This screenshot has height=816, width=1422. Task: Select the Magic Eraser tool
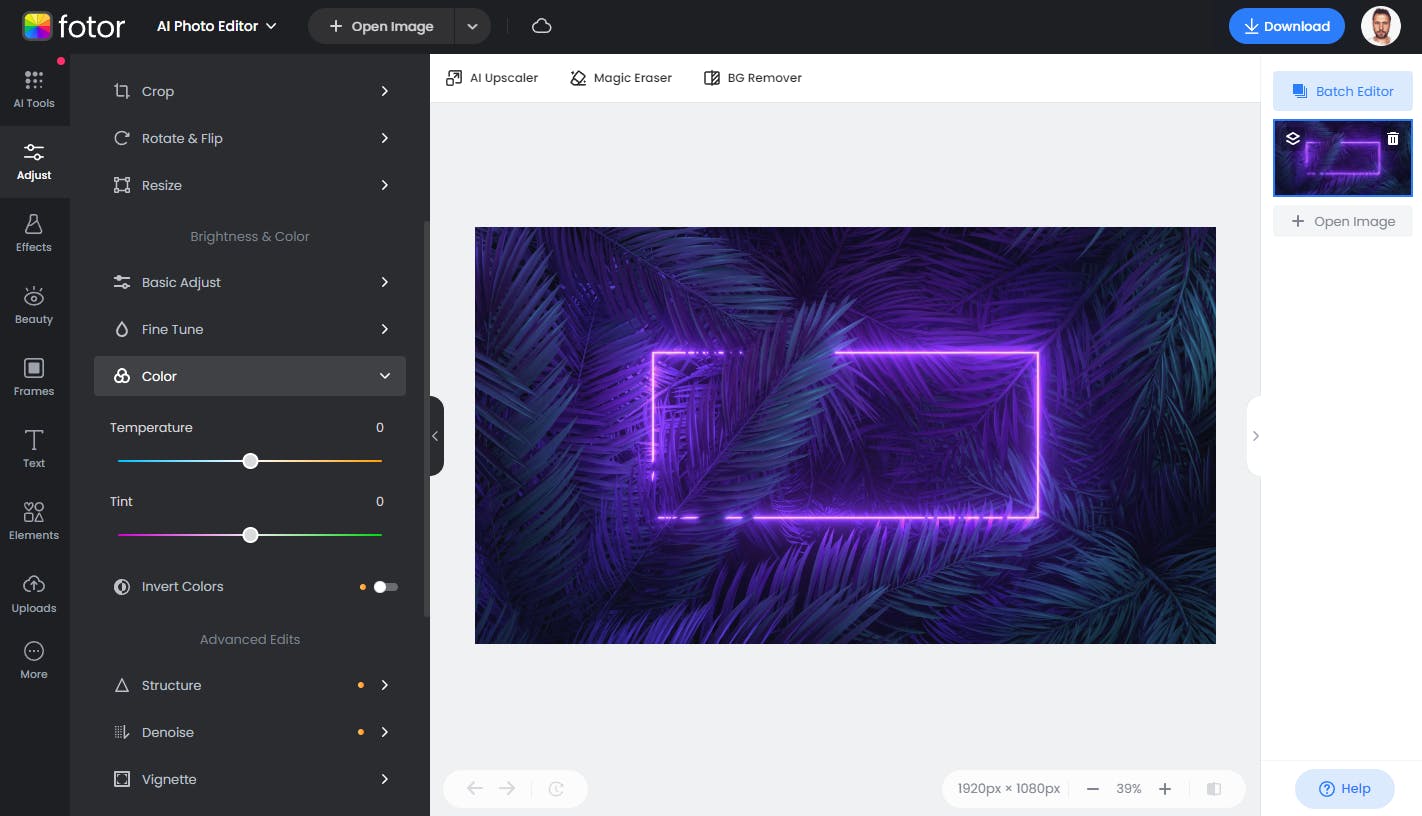pos(621,78)
